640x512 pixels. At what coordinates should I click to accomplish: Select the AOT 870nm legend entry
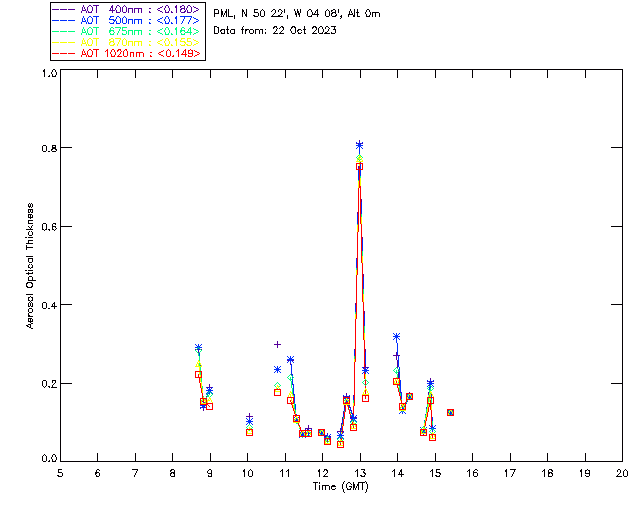127,42
